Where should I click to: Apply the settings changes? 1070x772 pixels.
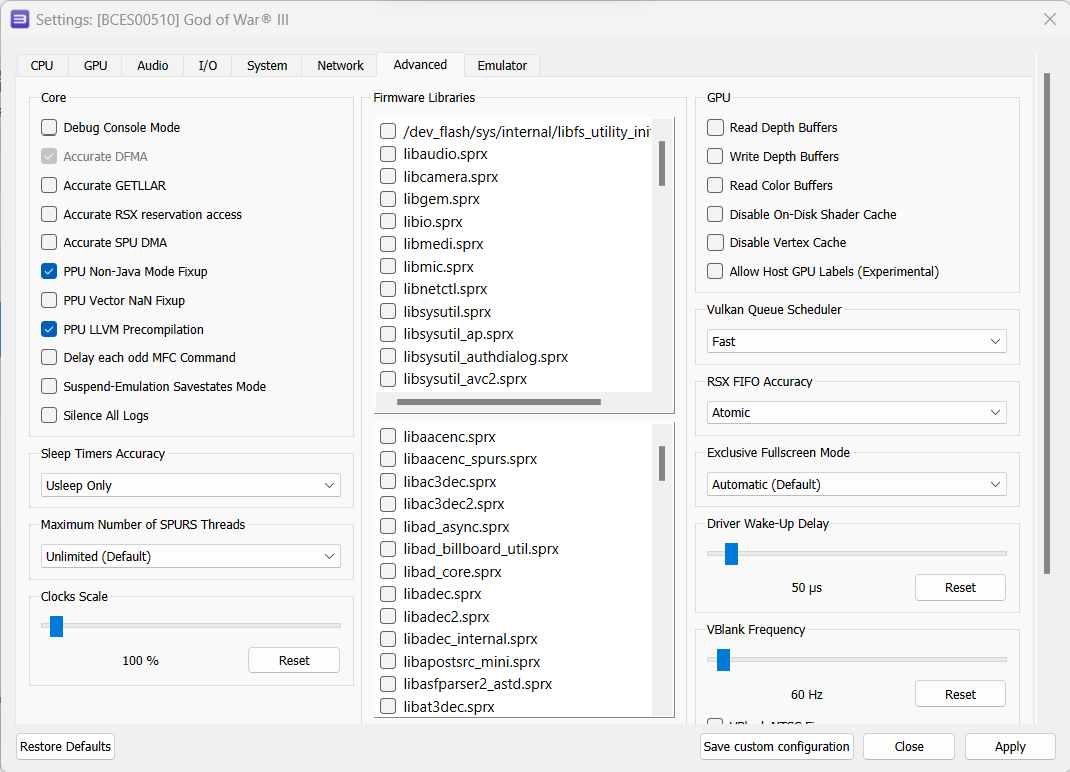pos(1010,747)
